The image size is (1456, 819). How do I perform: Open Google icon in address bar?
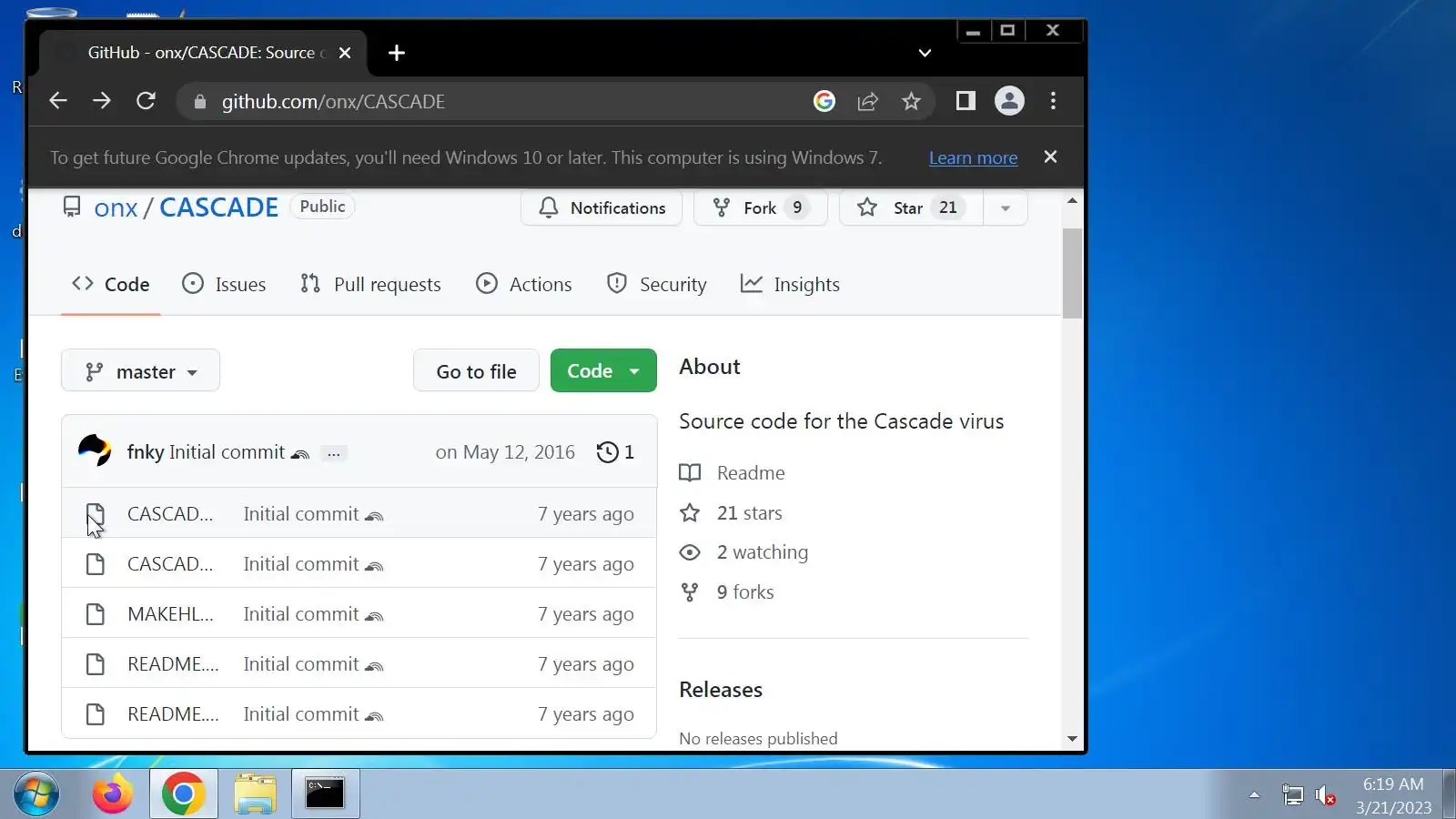click(824, 101)
